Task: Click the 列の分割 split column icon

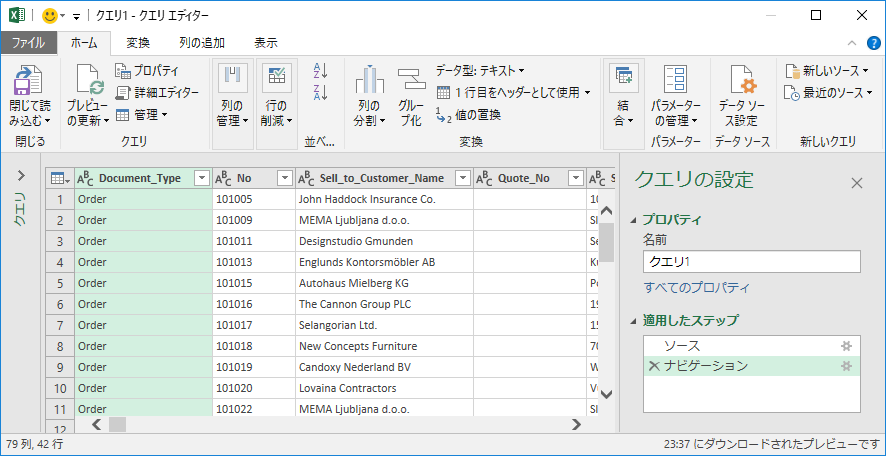Action: 368,81
